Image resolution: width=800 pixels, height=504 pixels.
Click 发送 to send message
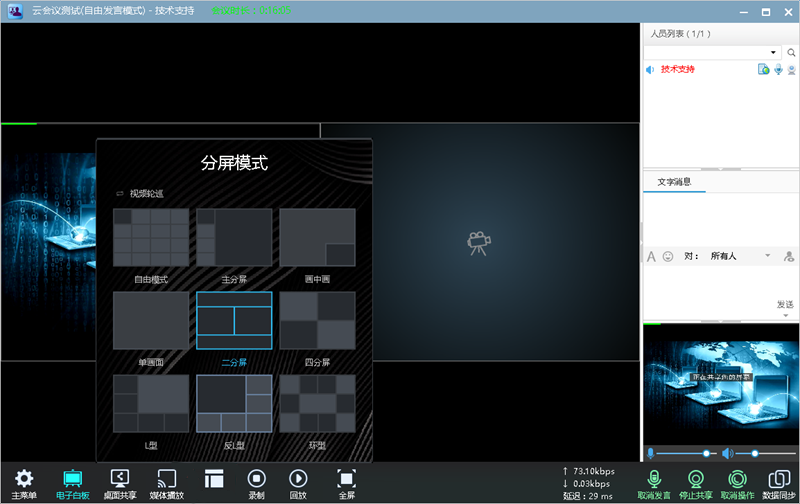(785, 304)
